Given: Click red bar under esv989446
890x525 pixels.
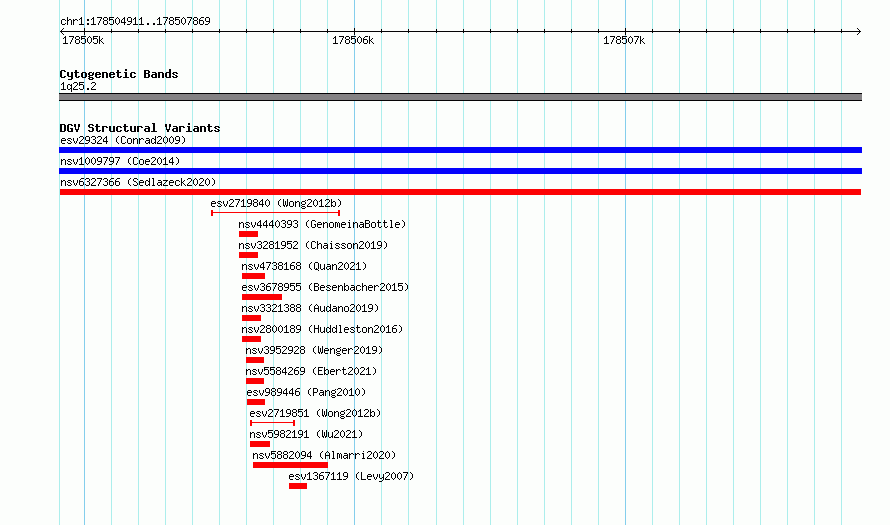Looking at the screenshot, I should [x=256, y=402].
